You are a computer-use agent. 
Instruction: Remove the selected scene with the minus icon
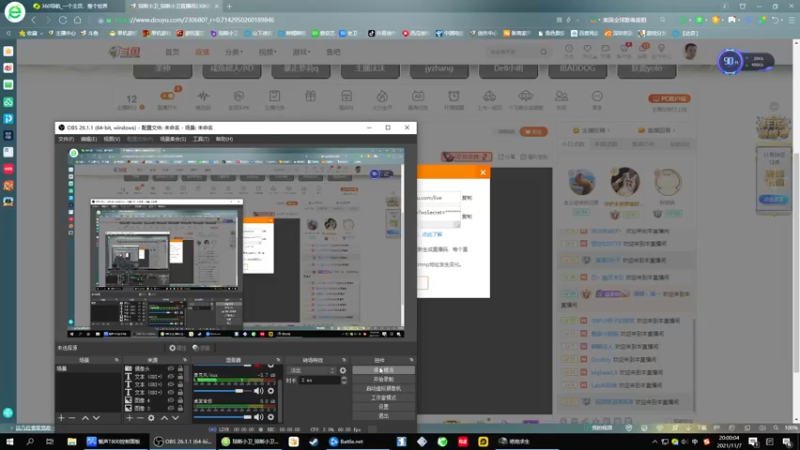[x=72, y=418]
